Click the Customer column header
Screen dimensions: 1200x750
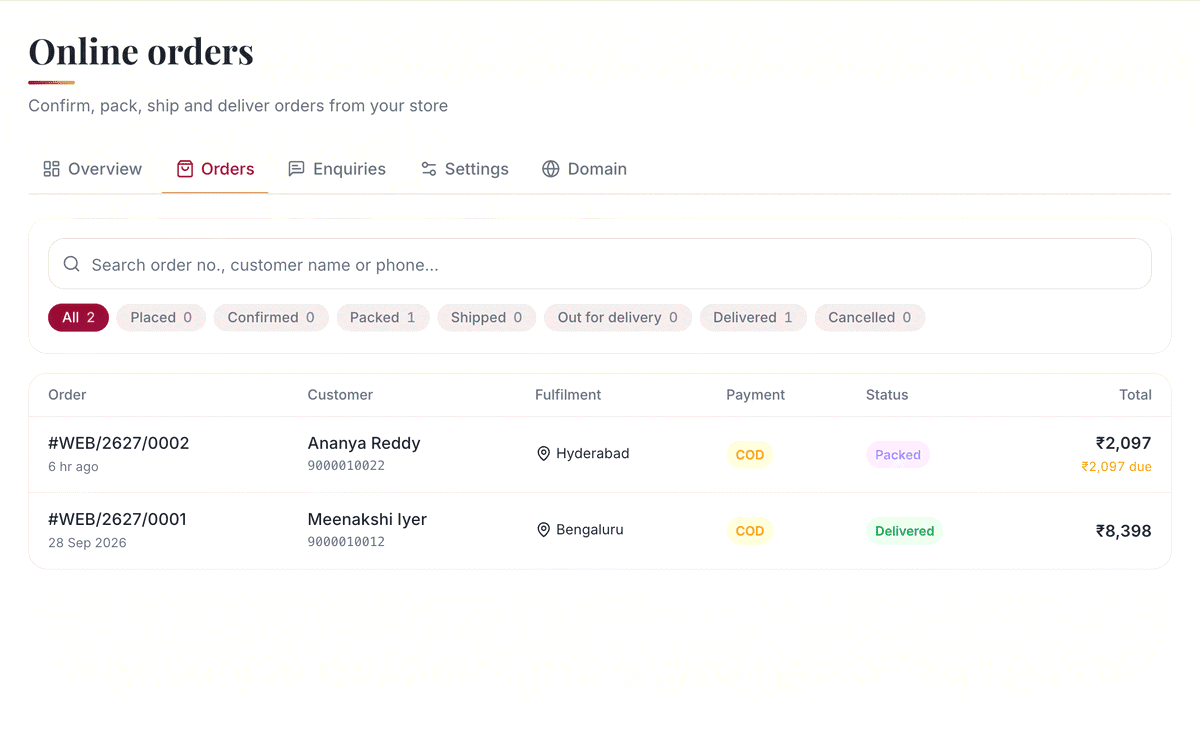[340, 395]
